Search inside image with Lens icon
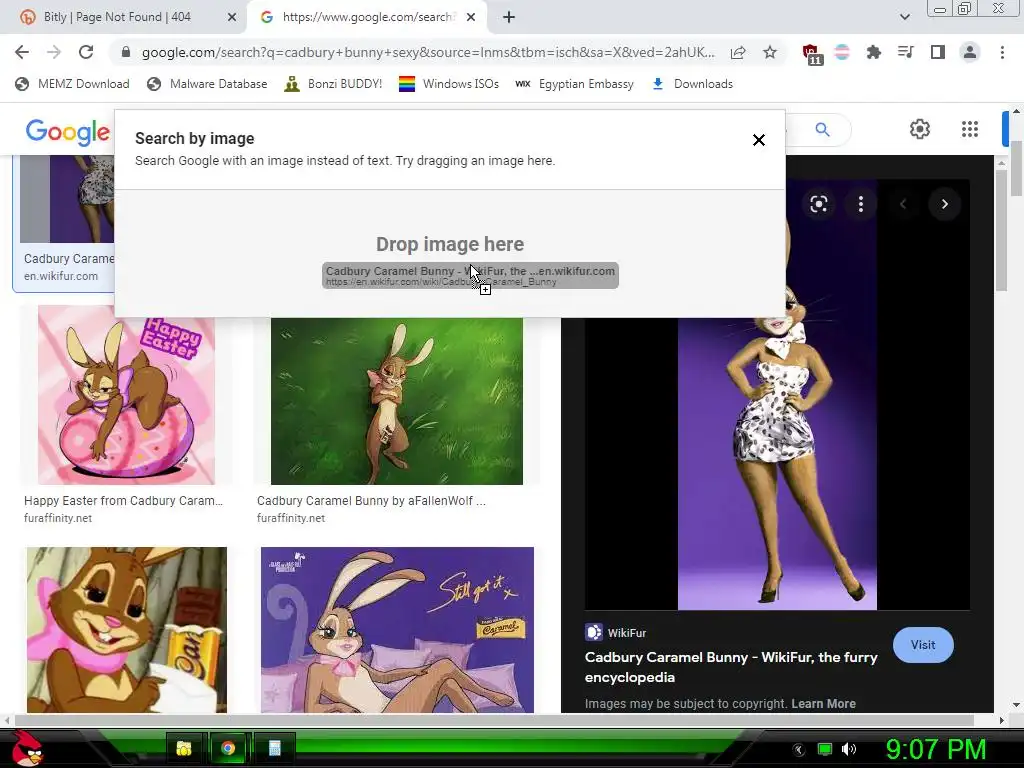Viewport: 1024px width, 768px height. tap(819, 204)
